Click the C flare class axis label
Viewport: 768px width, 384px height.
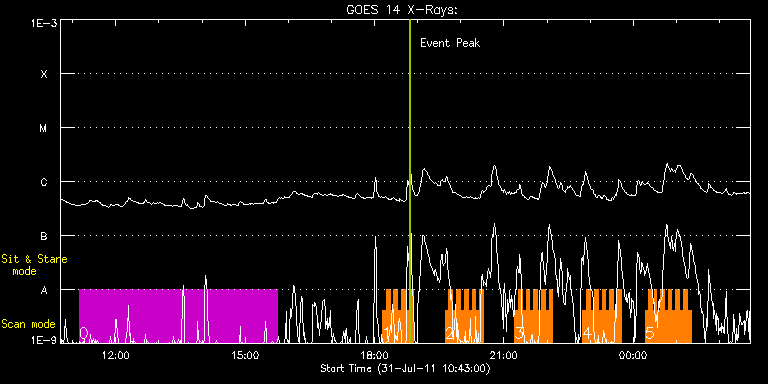[x=44, y=183]
